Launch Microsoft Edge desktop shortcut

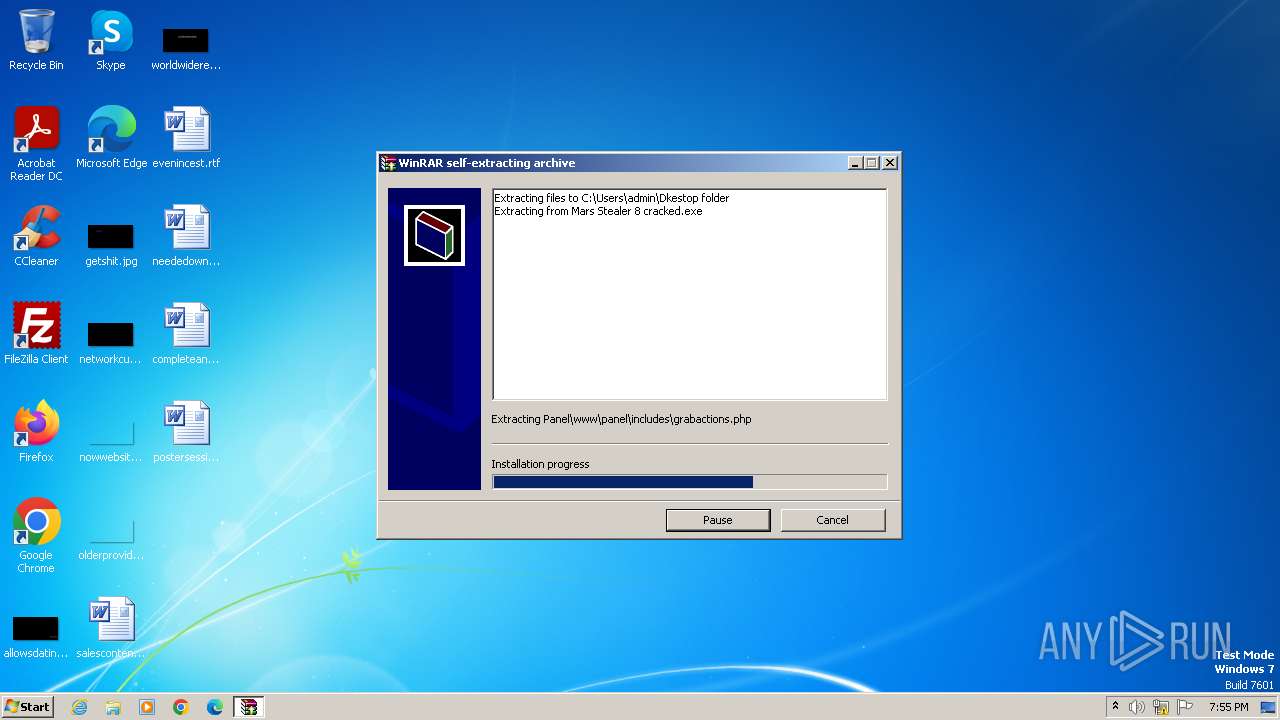coord(111,138)
